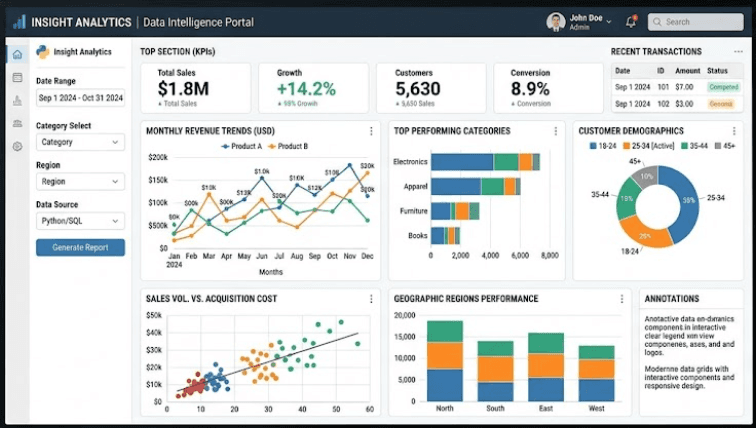
Task: Click the Electronics blue bar segment
Action: [x=462, y=162]
